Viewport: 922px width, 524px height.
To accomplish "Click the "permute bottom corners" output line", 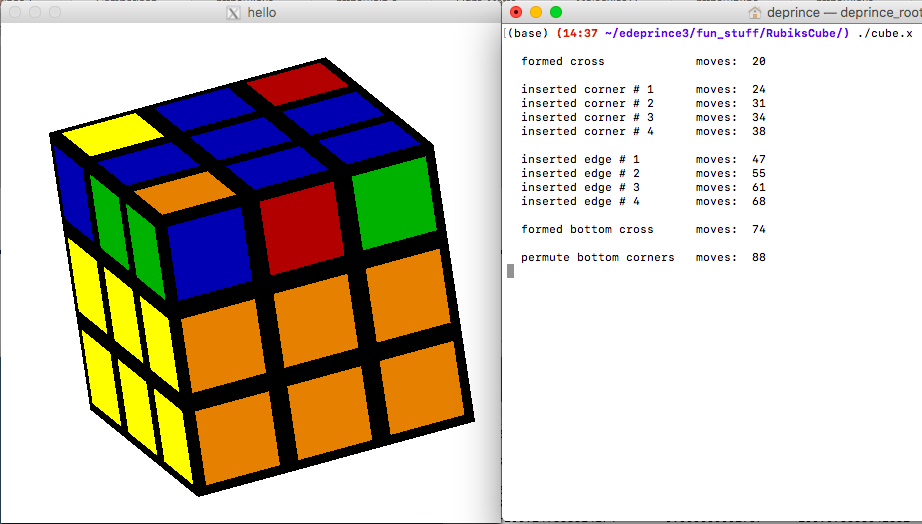I will pos(597,257).
